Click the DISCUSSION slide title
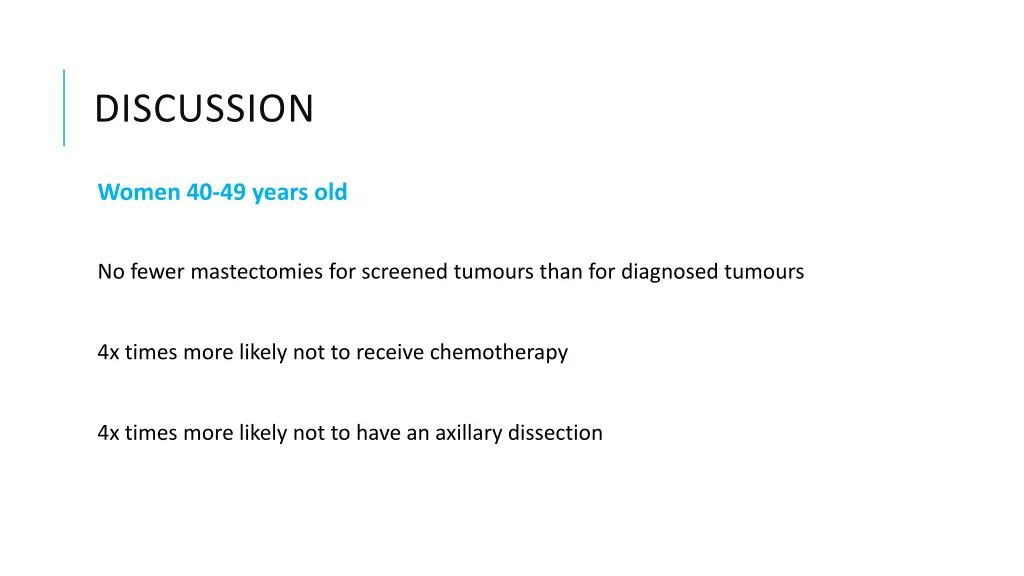This screenshot has height=576, width=1024. [x=204, y=108]
